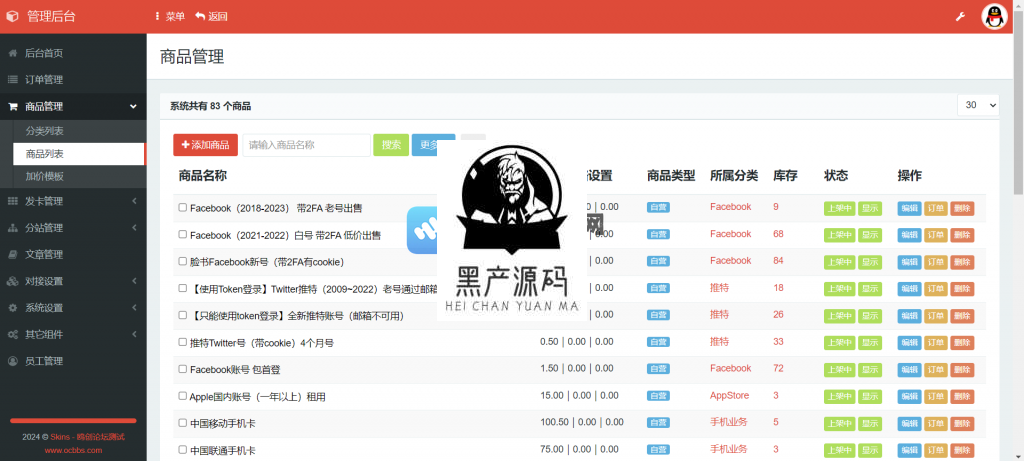Click the Skins footer link

click(x=87, y=437)
